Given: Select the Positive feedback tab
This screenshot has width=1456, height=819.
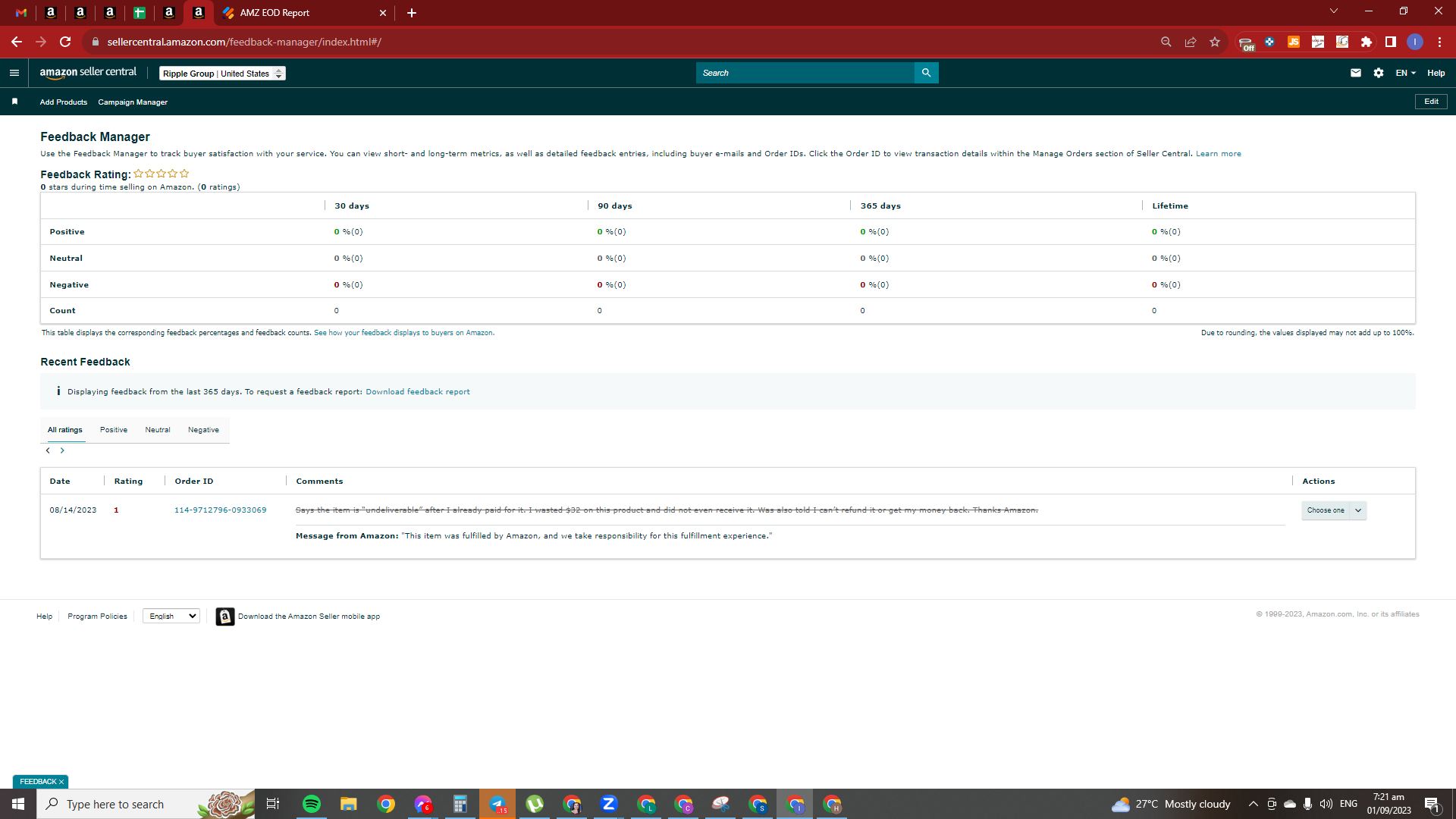Looking at the screenshot, I should tap(114, 430).
